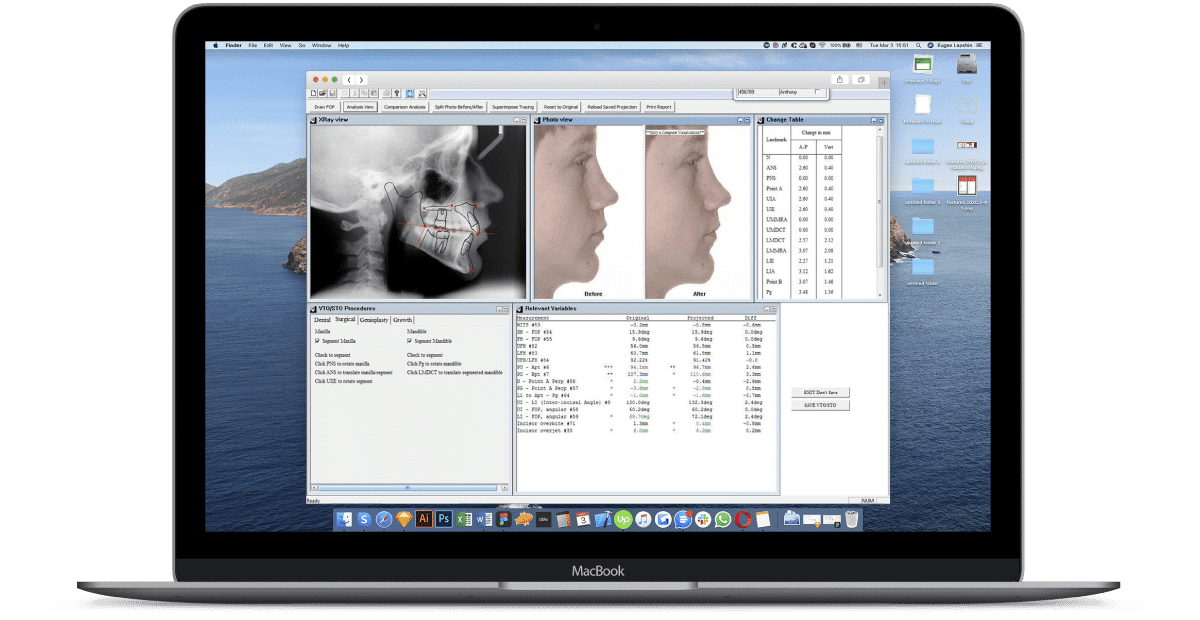Click the Before profile photo
The height and width of the screenshot is (620, 1200).
(x=587, y=212)
